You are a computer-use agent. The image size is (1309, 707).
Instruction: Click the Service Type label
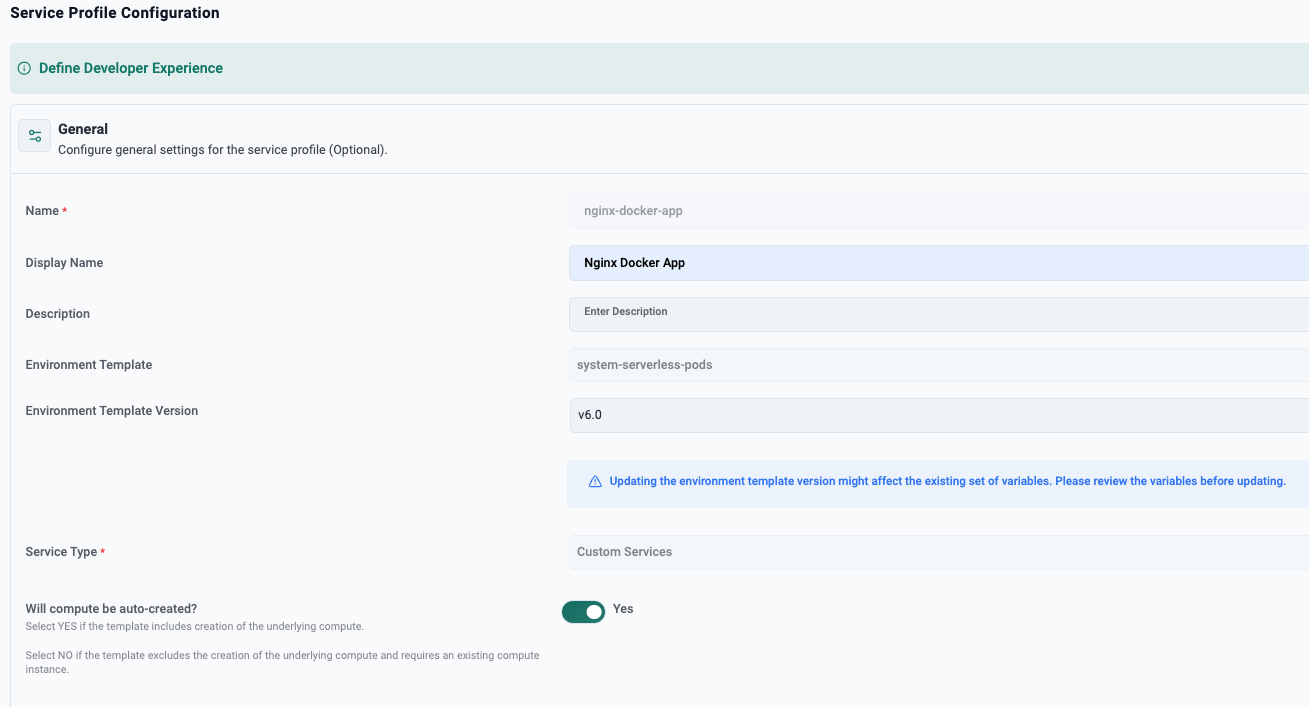tap(61, 552)
